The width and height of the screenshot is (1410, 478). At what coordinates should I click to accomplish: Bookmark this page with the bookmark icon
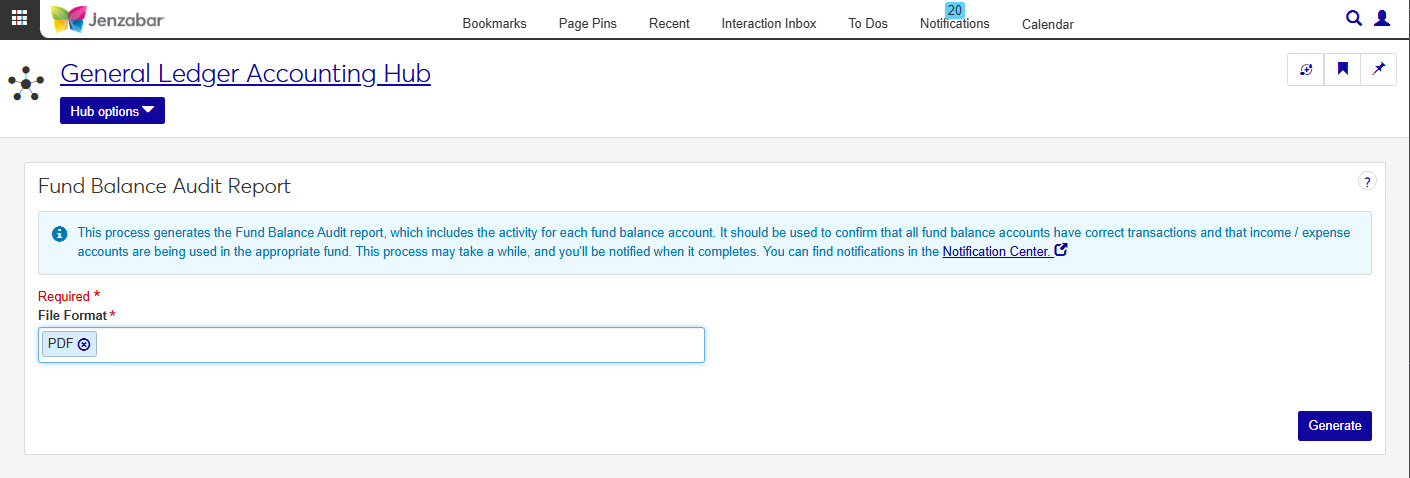1343,69
